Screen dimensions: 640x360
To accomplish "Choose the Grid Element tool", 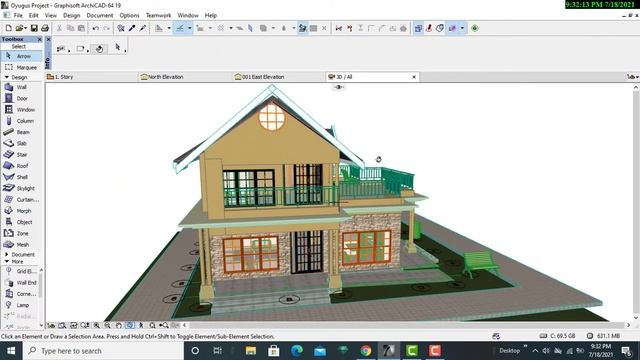I will [x=20, y=271].
